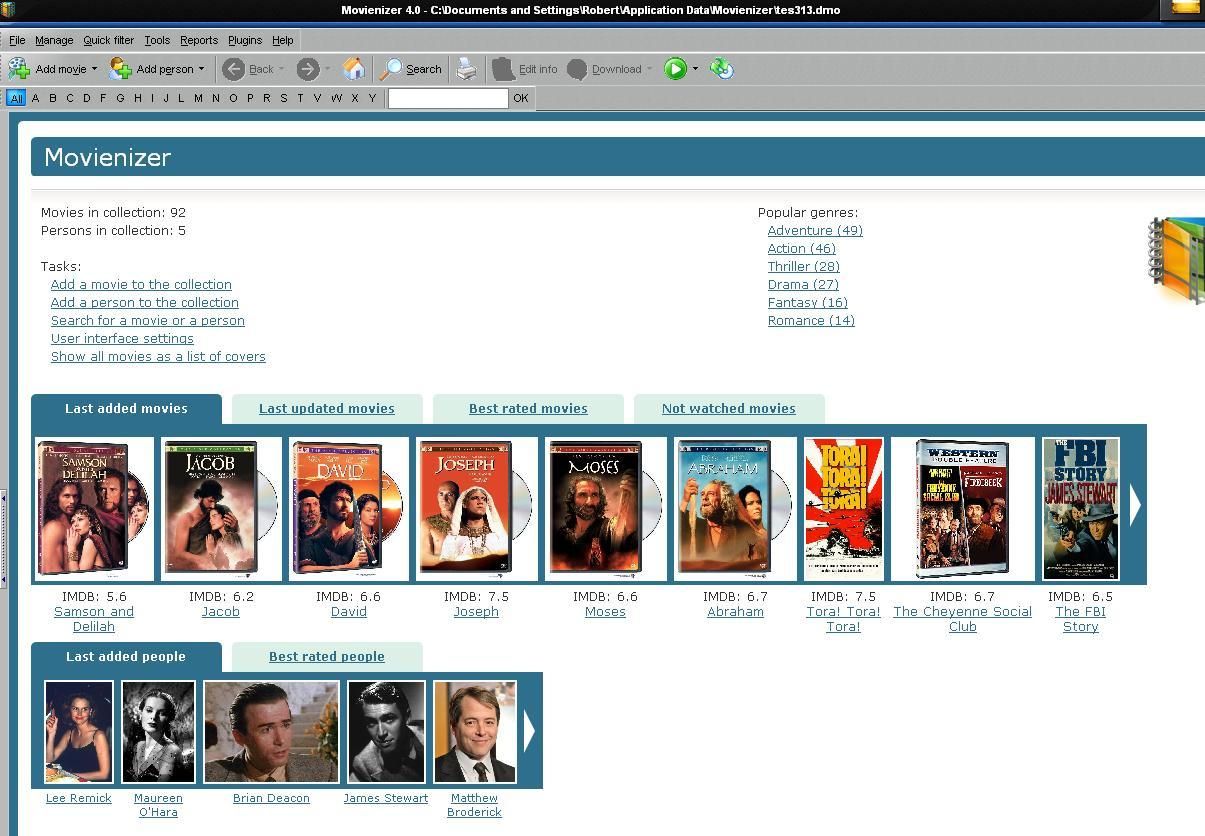The image size is (1205, 836).
Task: Open the File menu
Action: point(17,40)
